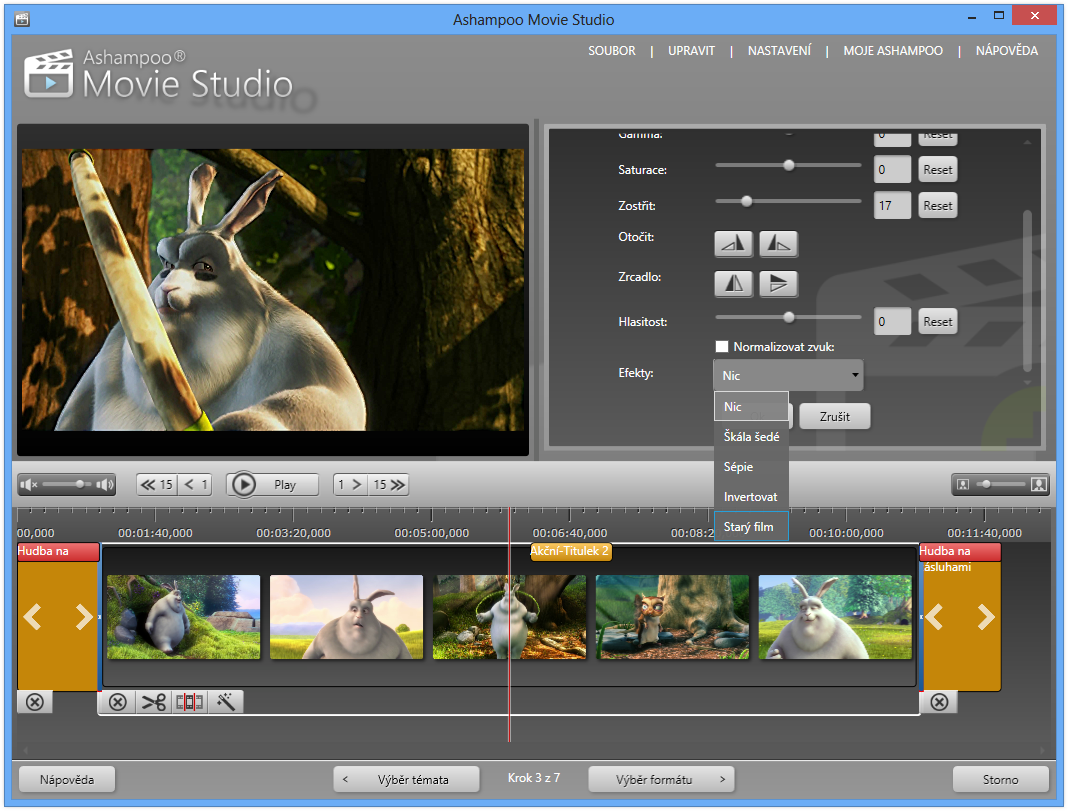Click the Zostřit value field showing 17

pos(892,206)
